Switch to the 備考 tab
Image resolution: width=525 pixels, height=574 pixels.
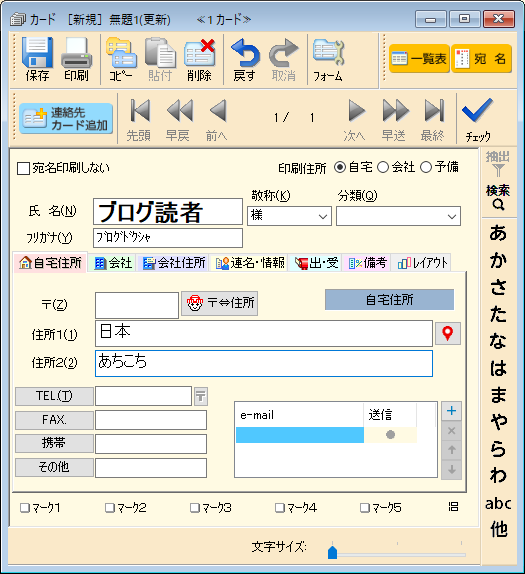[367, 263]
